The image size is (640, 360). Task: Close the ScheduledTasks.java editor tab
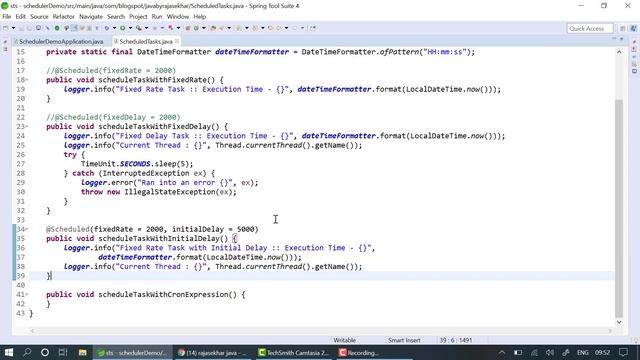pos(177,41)
